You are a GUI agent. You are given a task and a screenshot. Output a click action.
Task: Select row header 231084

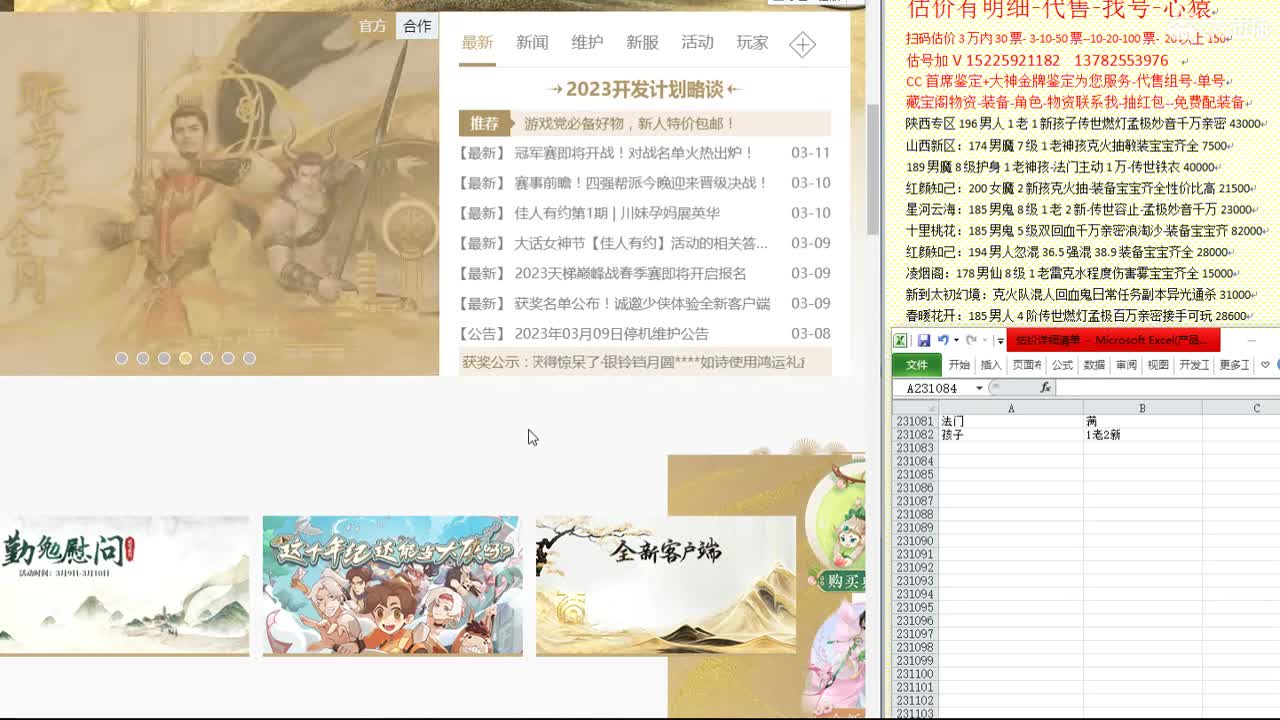coord(915,461)
